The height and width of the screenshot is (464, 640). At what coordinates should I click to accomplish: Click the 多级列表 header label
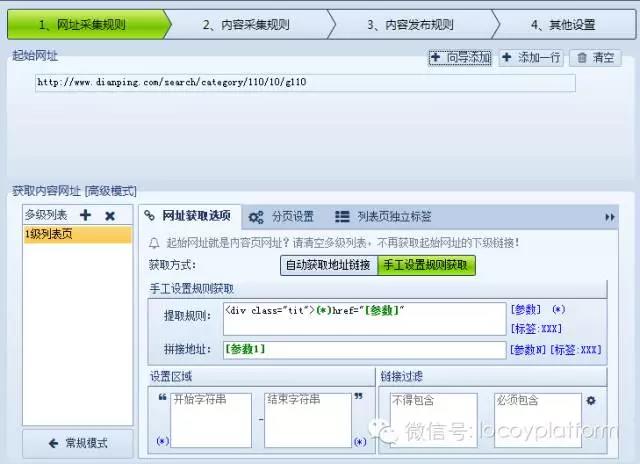(x=46, y=215)
